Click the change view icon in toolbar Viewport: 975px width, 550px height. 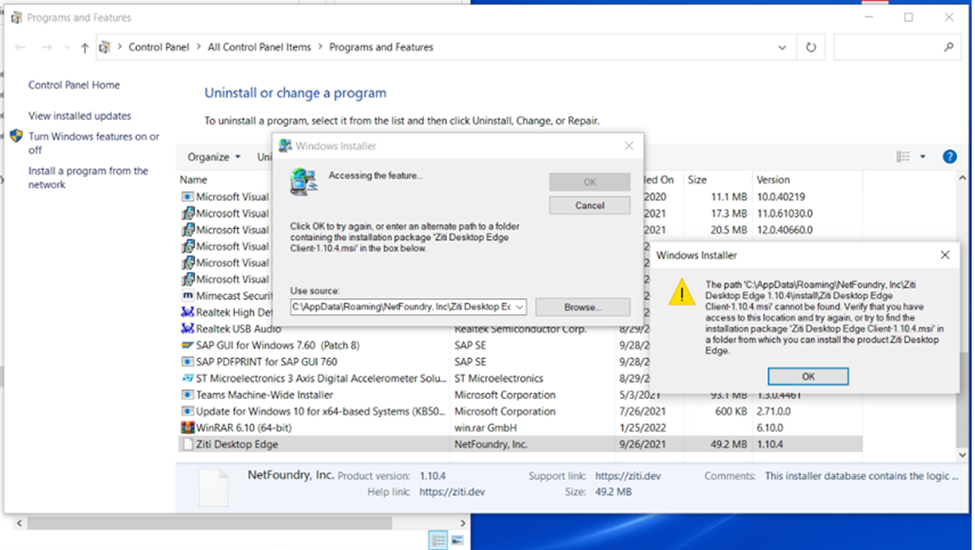pos(903,157)
